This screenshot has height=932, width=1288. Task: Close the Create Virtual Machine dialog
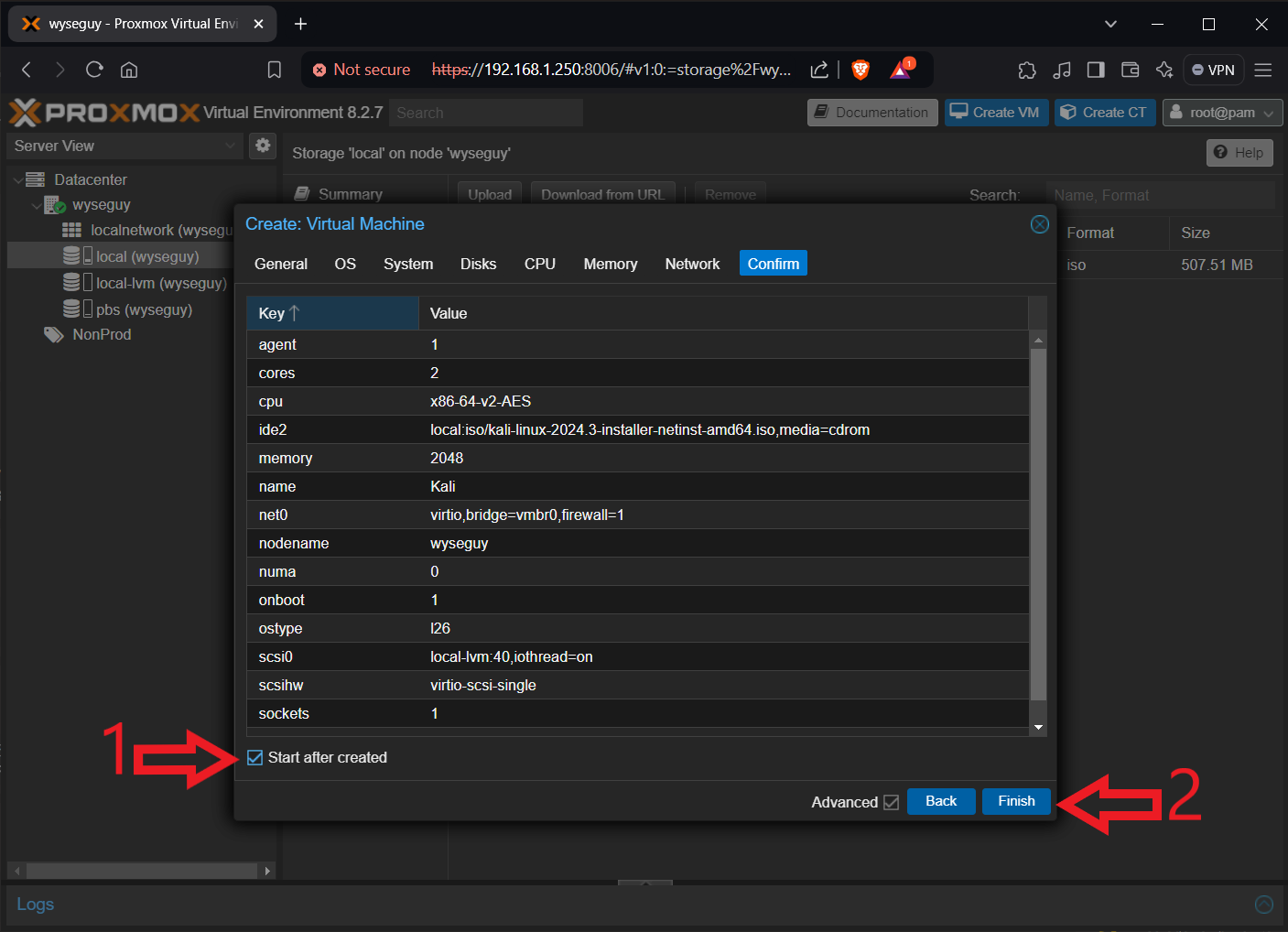point(1040,224)
